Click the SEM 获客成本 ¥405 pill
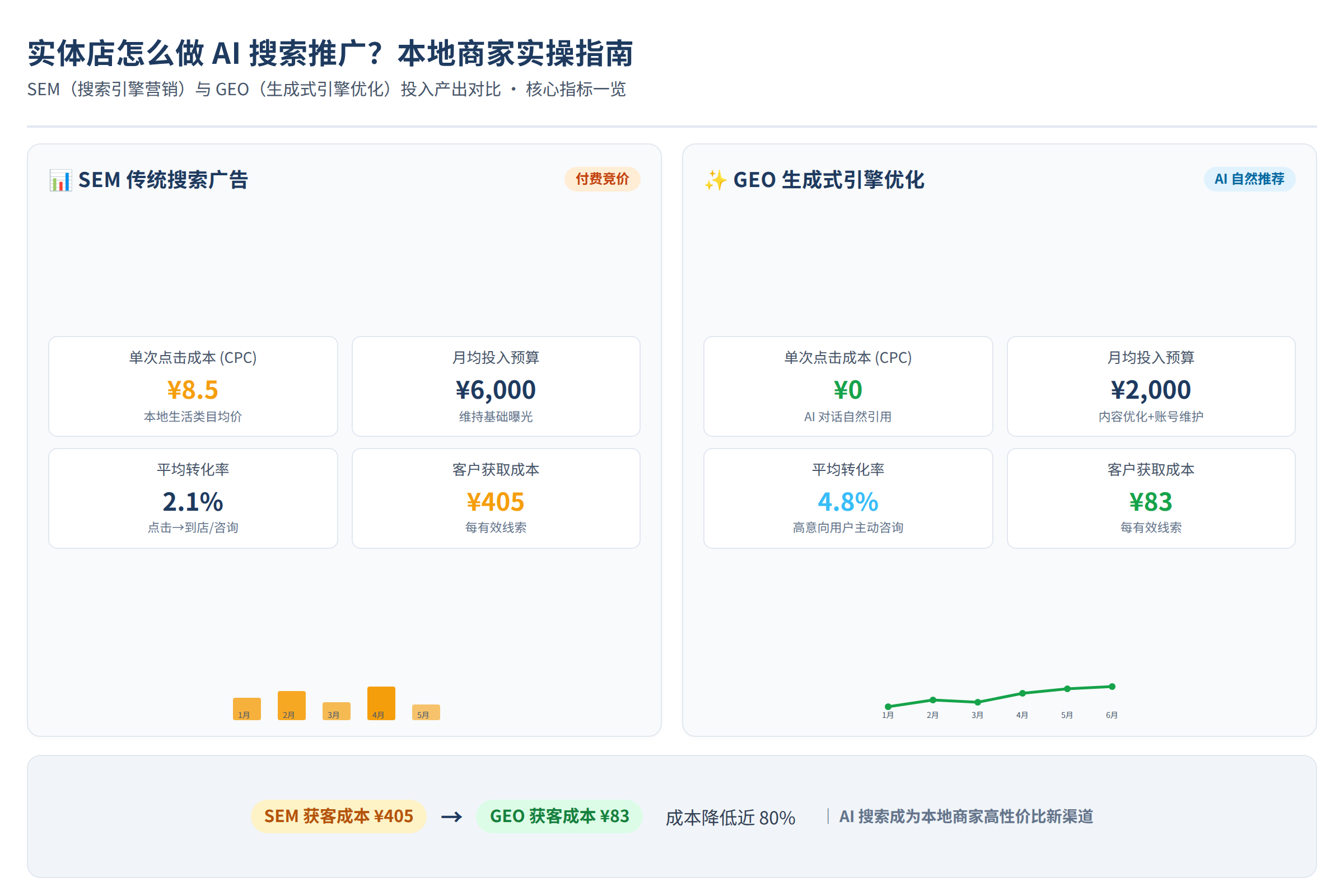 pyautogui.click(x=338, y=816)
